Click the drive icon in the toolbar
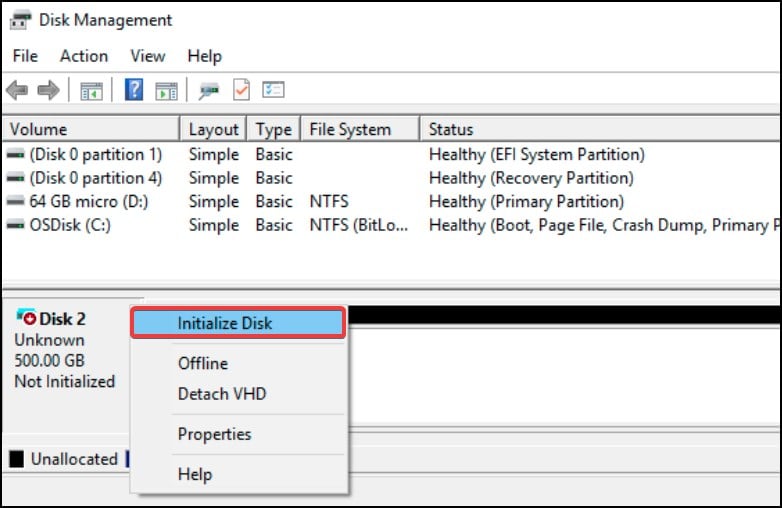 pyautogui.click(x=209, y=90)
